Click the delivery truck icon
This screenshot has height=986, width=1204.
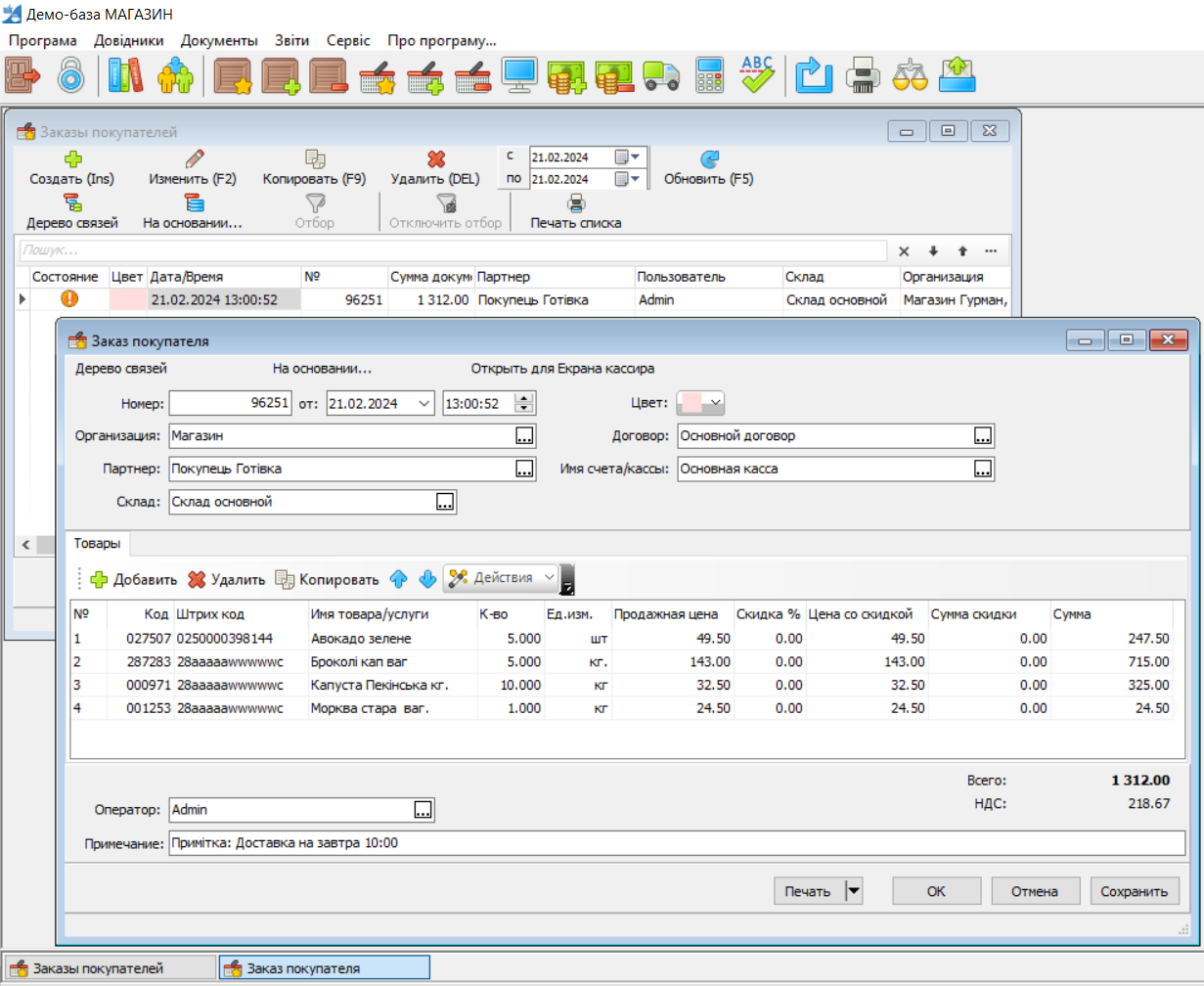pyautogui.click(x=662, y=74)
